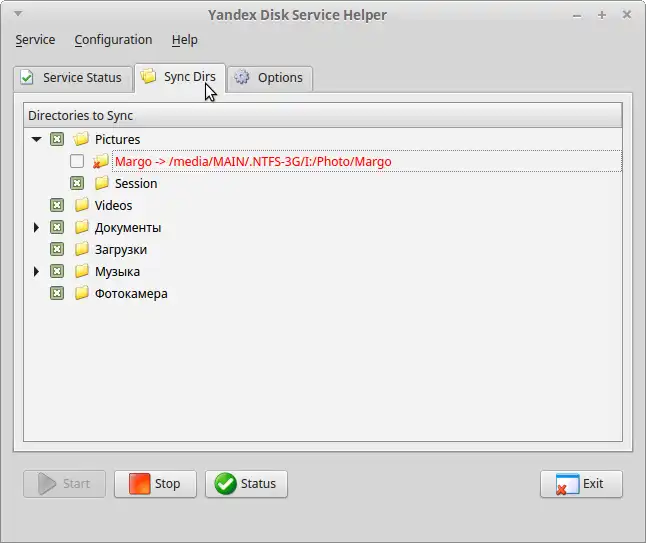
Task: Expand the Музыка tree node
Action: [36, 272]
